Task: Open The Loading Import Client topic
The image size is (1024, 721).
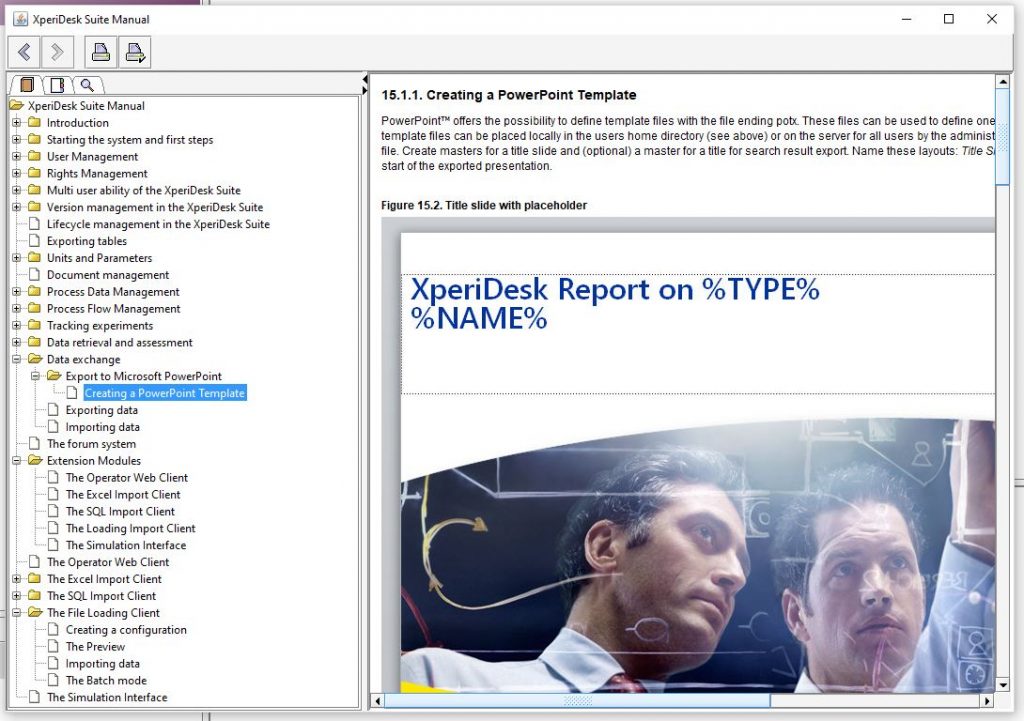Action: point(131,528)
